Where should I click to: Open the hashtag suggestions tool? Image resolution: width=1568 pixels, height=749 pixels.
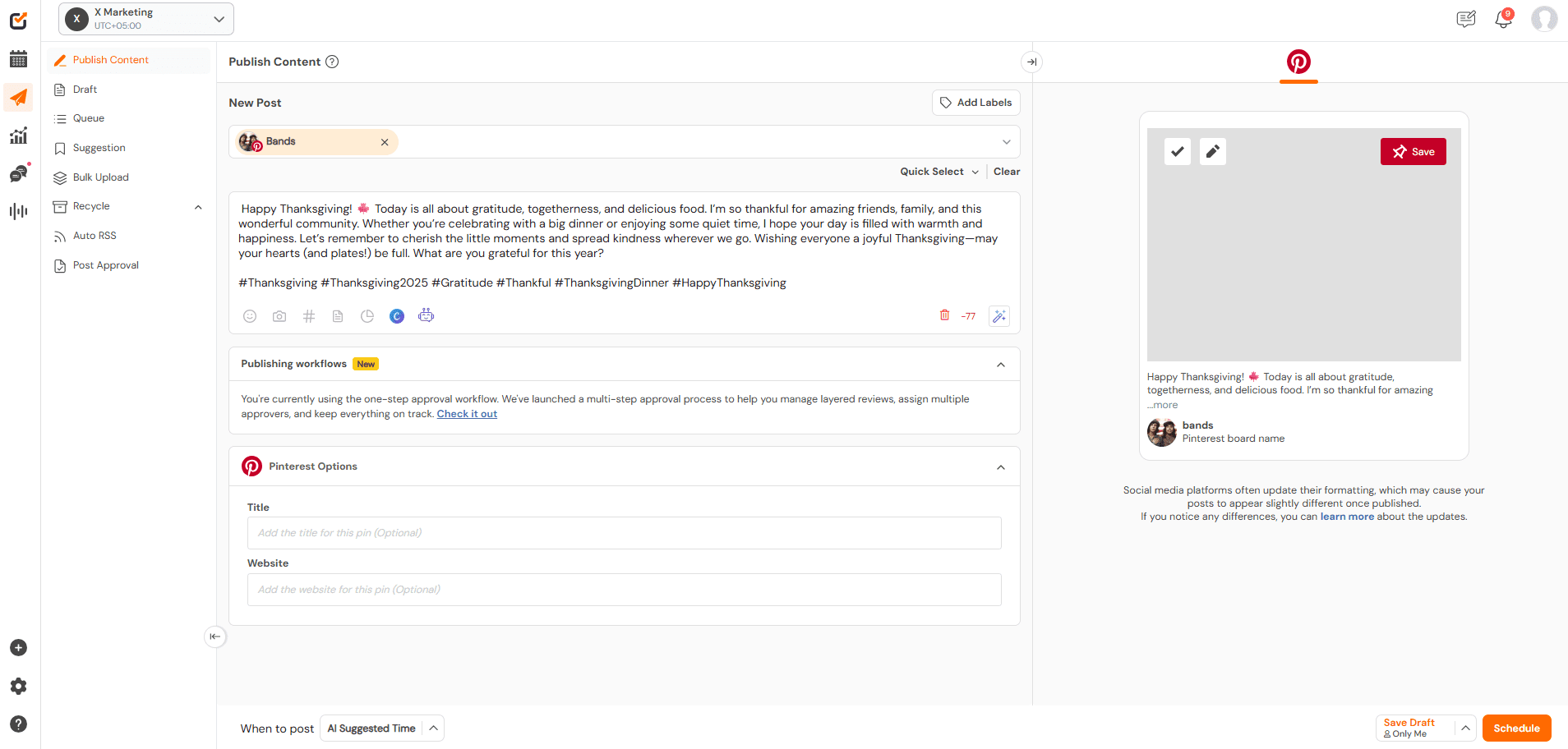[308, 315]
